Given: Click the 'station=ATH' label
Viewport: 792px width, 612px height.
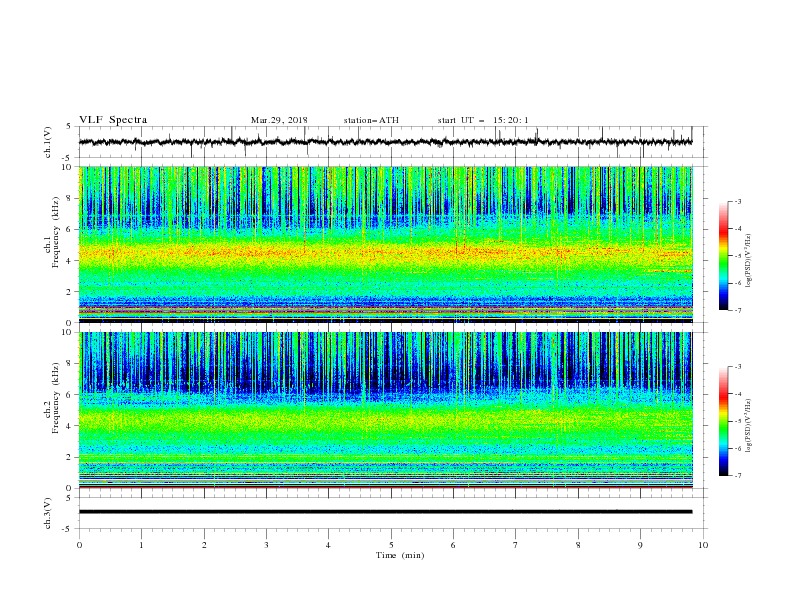Looking at the screenshot, I should pos(371,120).
